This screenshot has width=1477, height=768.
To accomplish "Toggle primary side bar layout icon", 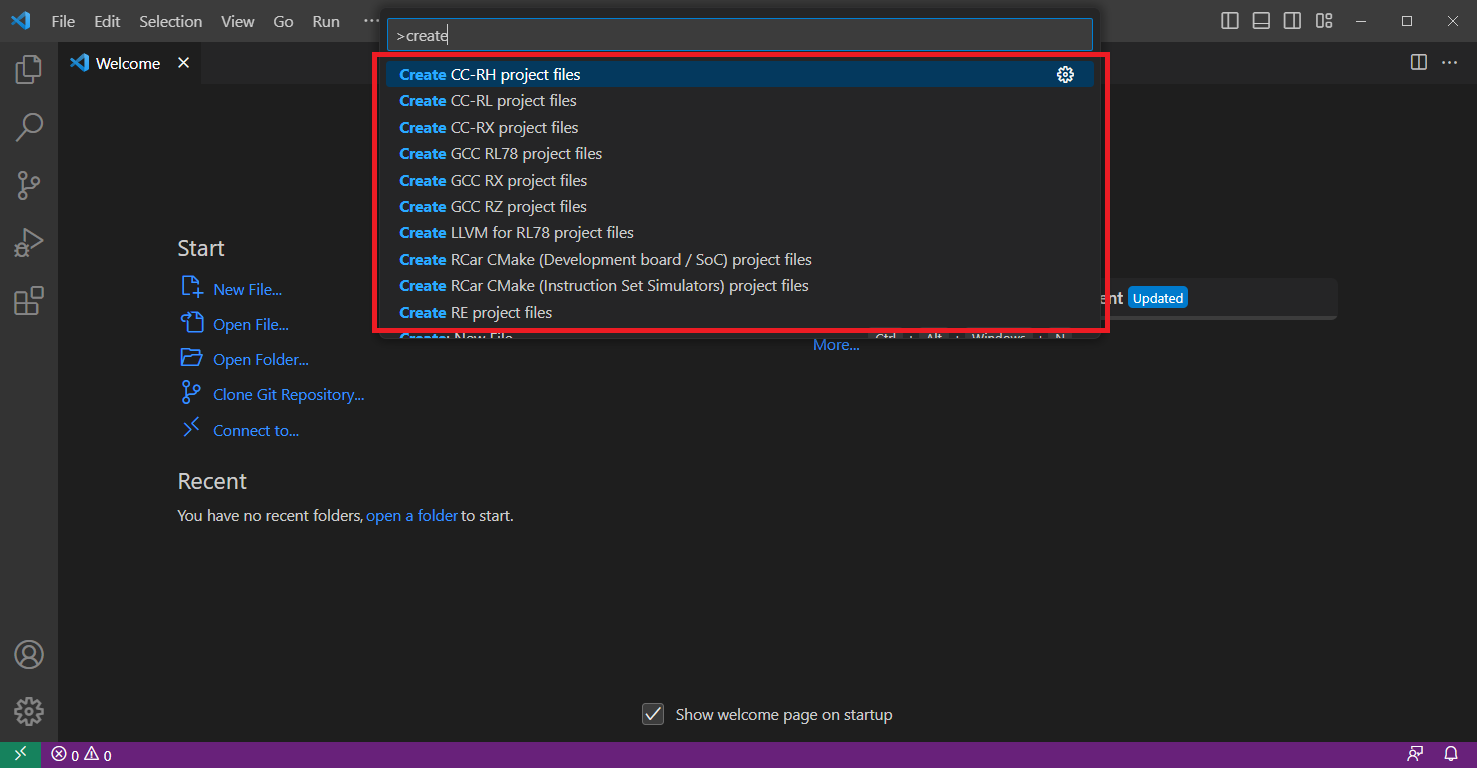I will click(1231, 21).
